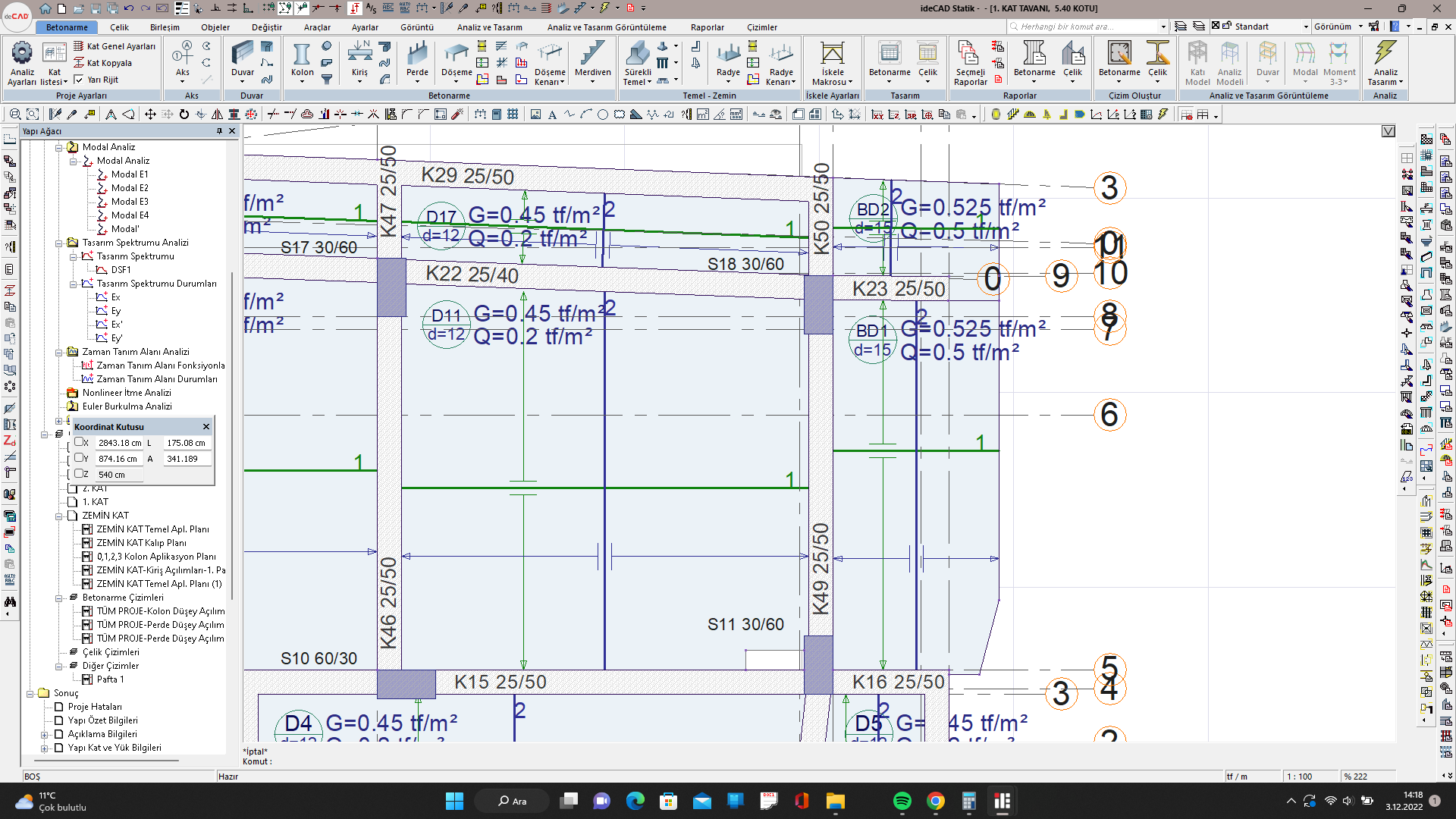Choose the Döşeme (slab) tool
1456x819 pixels.
point(457,61)
